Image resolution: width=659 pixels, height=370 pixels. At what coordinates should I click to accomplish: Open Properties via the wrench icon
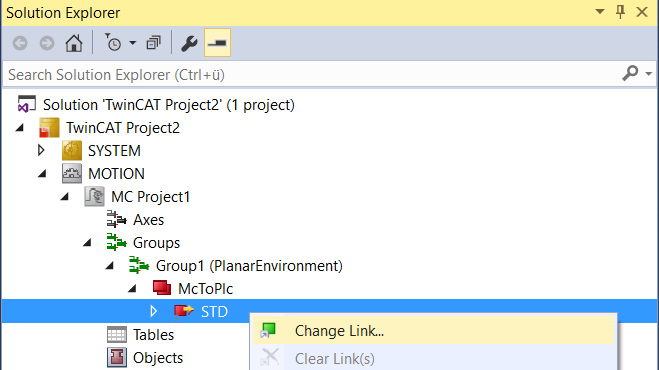[189, 43]
